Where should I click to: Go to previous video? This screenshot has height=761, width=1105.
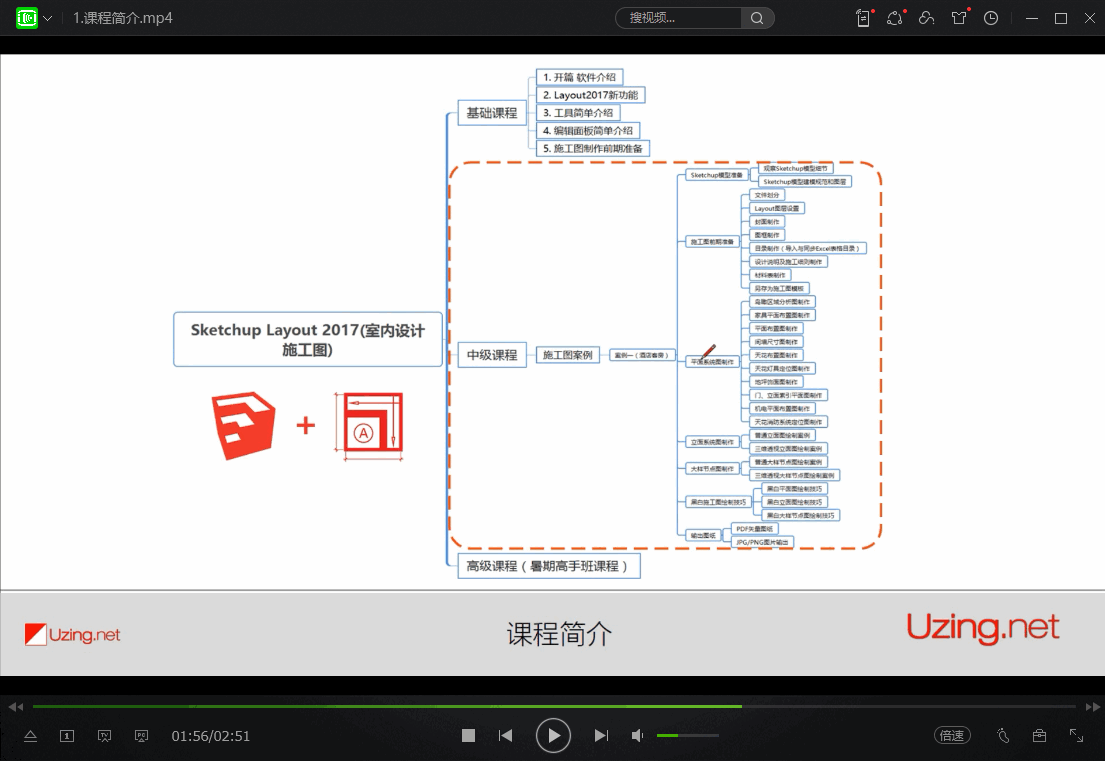click(x=505, y=736)
